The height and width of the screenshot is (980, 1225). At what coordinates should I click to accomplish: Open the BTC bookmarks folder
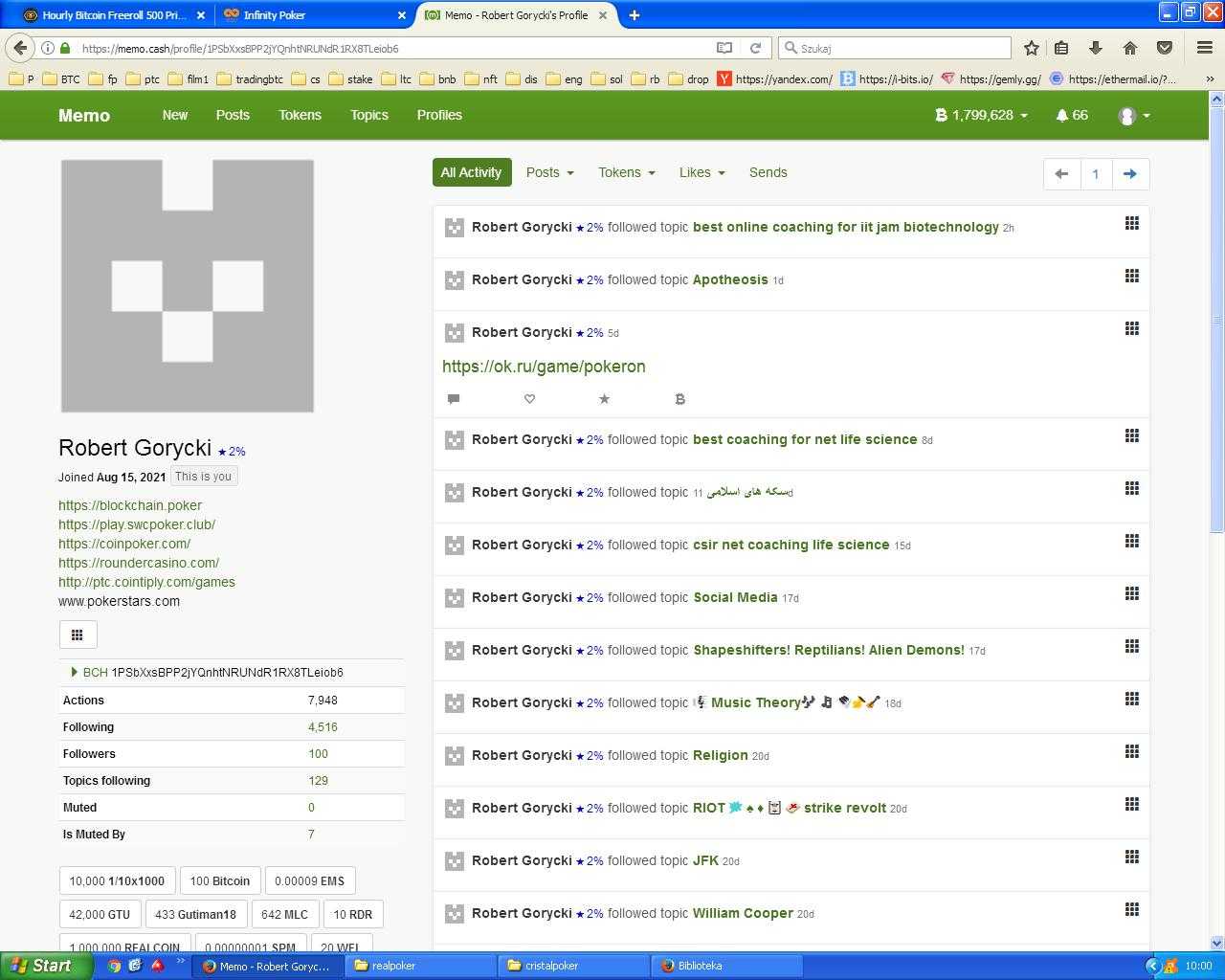tap(61, 79)
